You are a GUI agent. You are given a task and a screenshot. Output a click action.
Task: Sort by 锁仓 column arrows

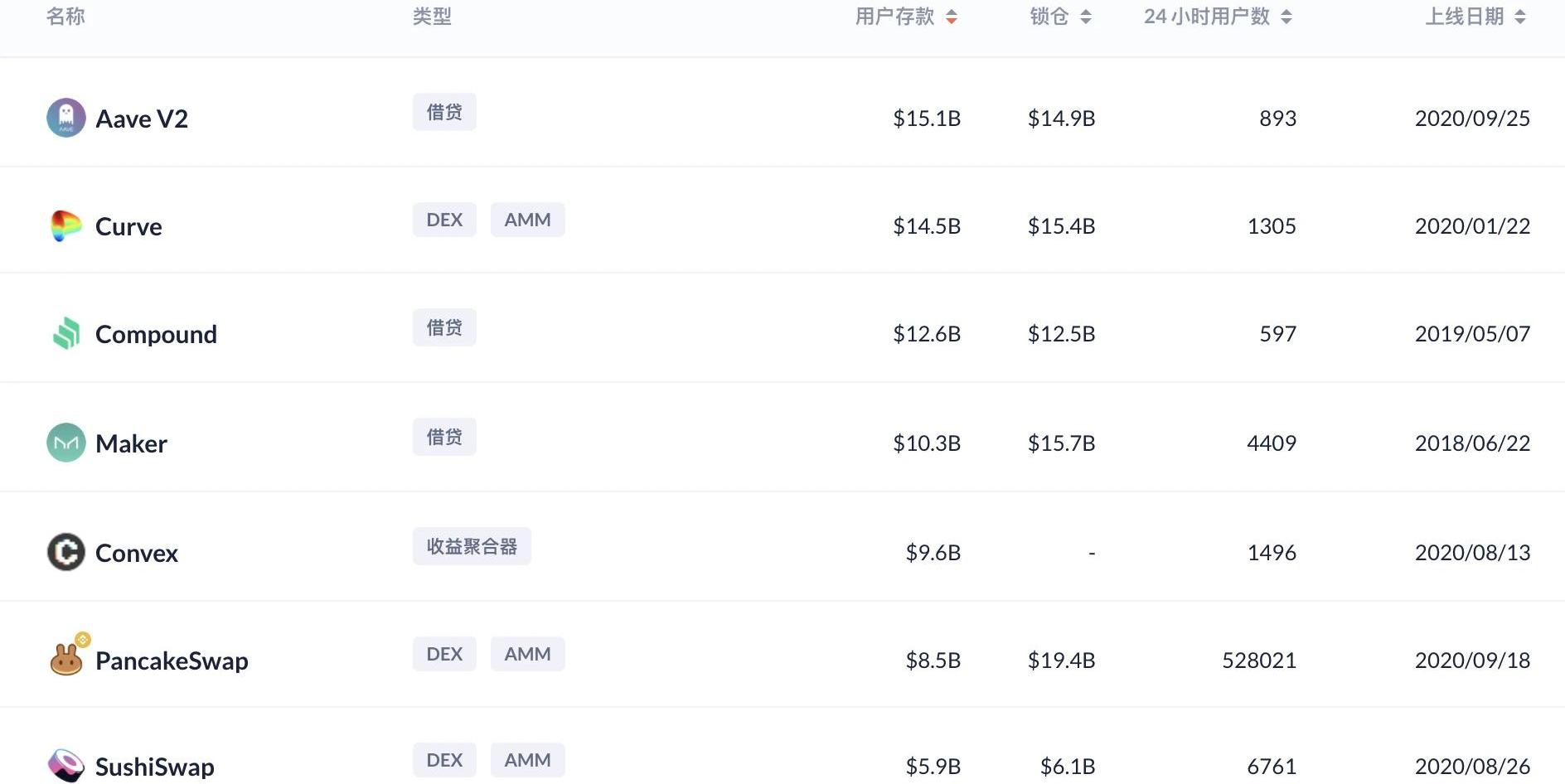pos(1086,17)
